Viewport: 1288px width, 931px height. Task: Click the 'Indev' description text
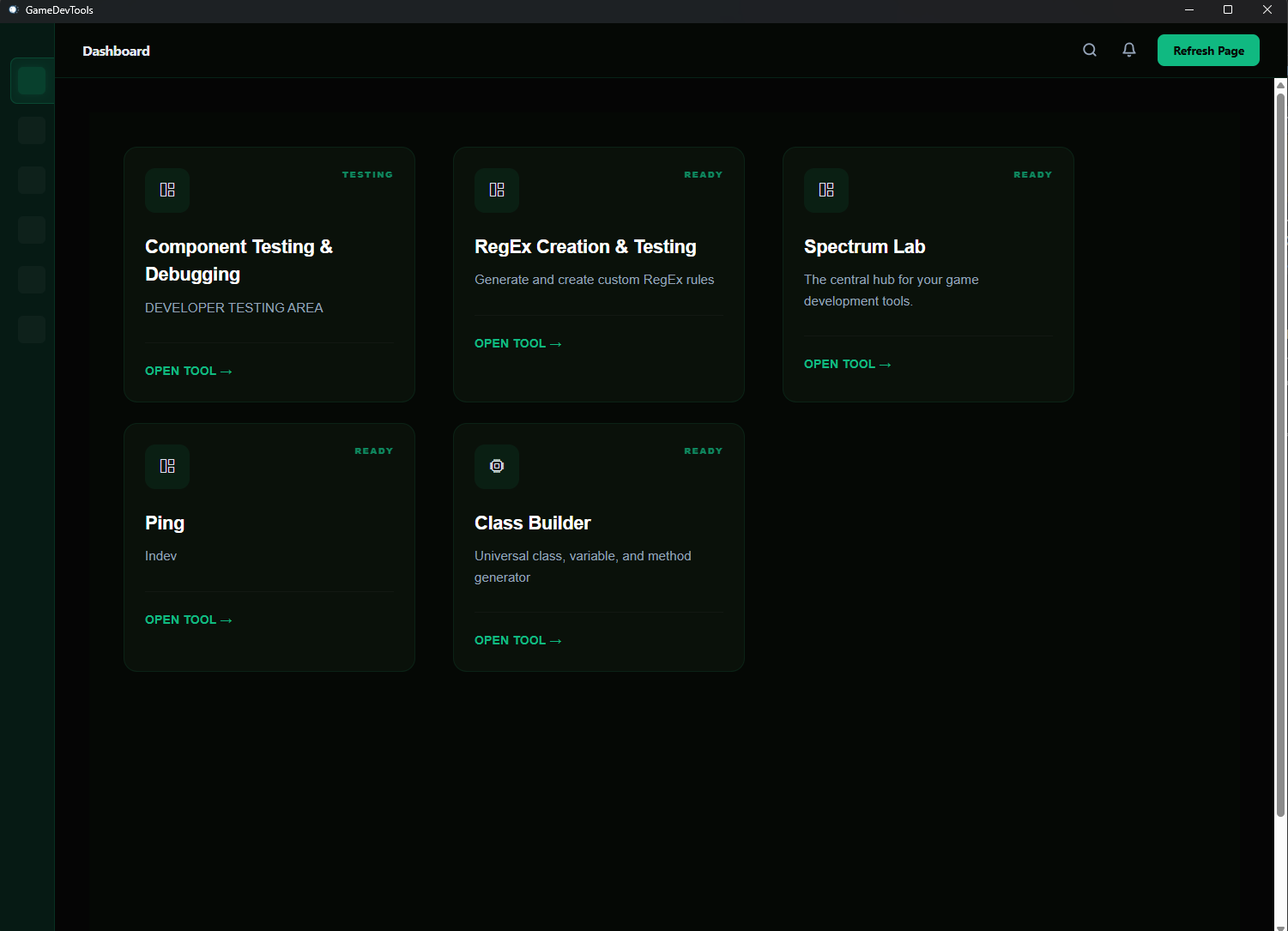(160, 556)
